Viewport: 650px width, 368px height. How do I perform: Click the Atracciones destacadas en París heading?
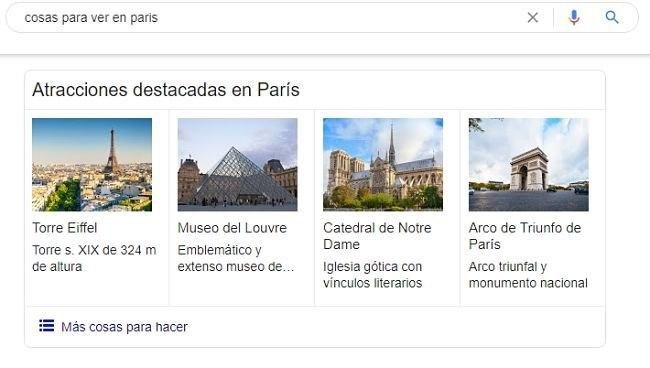(x=166, y=90)
